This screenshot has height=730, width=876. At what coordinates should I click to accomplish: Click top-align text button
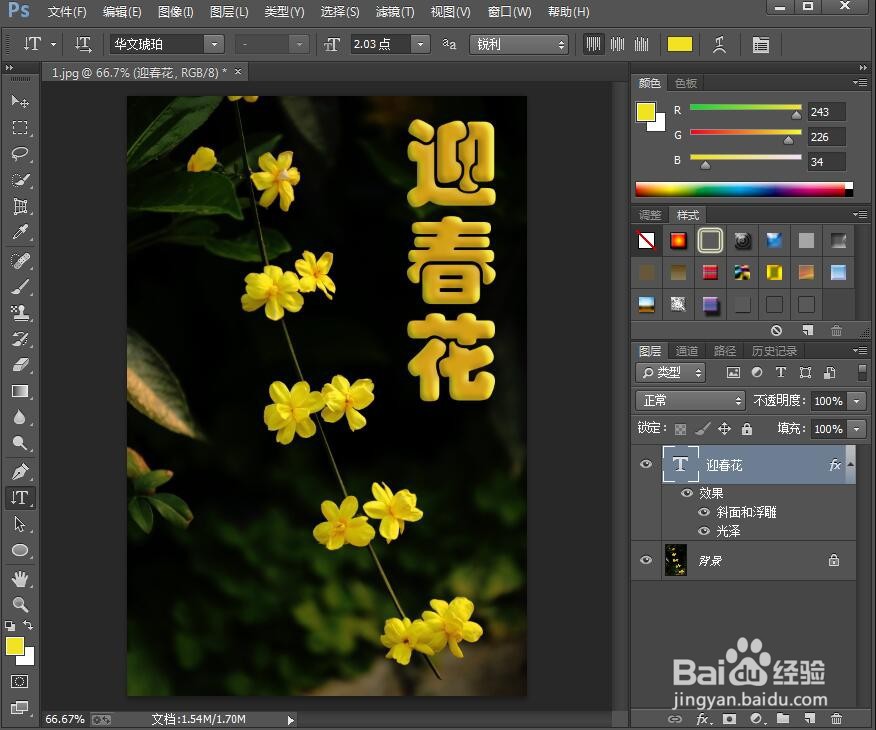pyautogui.click(x=593, y=44)
